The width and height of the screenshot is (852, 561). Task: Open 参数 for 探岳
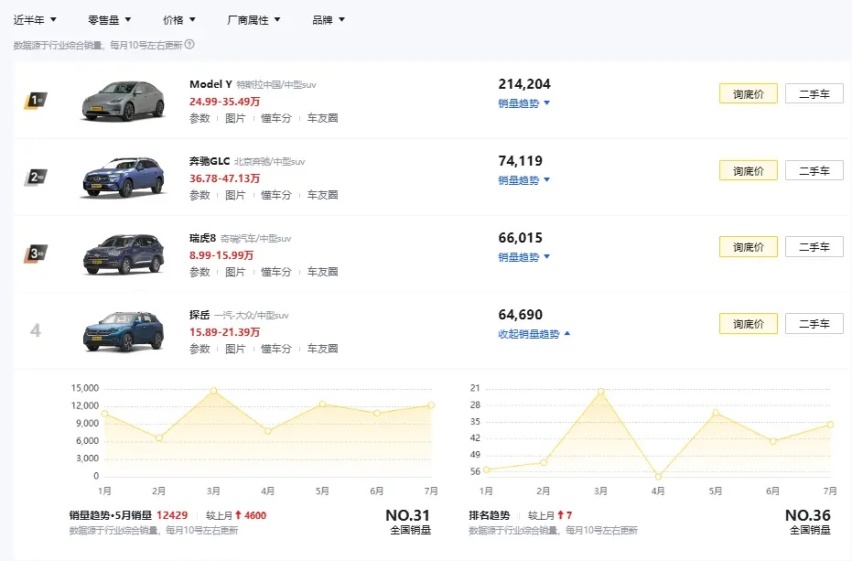(199, 348)
